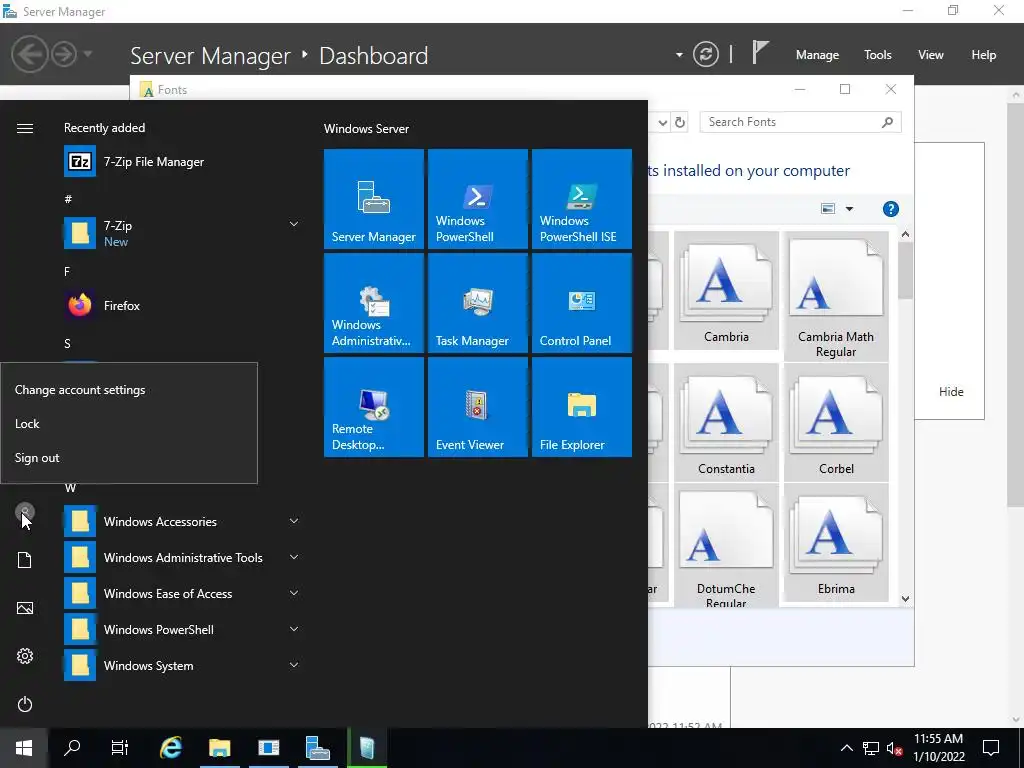1024x768 pixels.
Task: Select the Cambria Math Regular font
Action: [x=836, y=296]
